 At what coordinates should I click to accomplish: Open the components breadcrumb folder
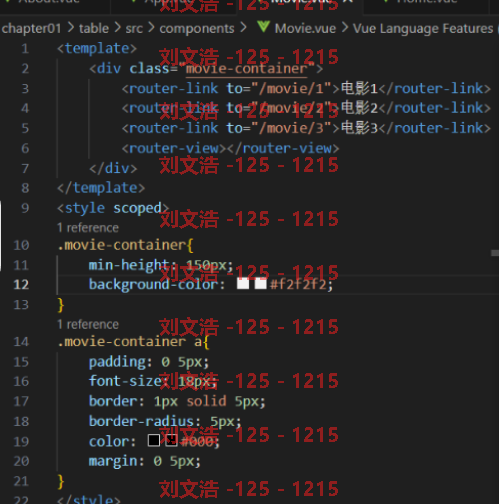pyautogui.click(x=197, y=29)
